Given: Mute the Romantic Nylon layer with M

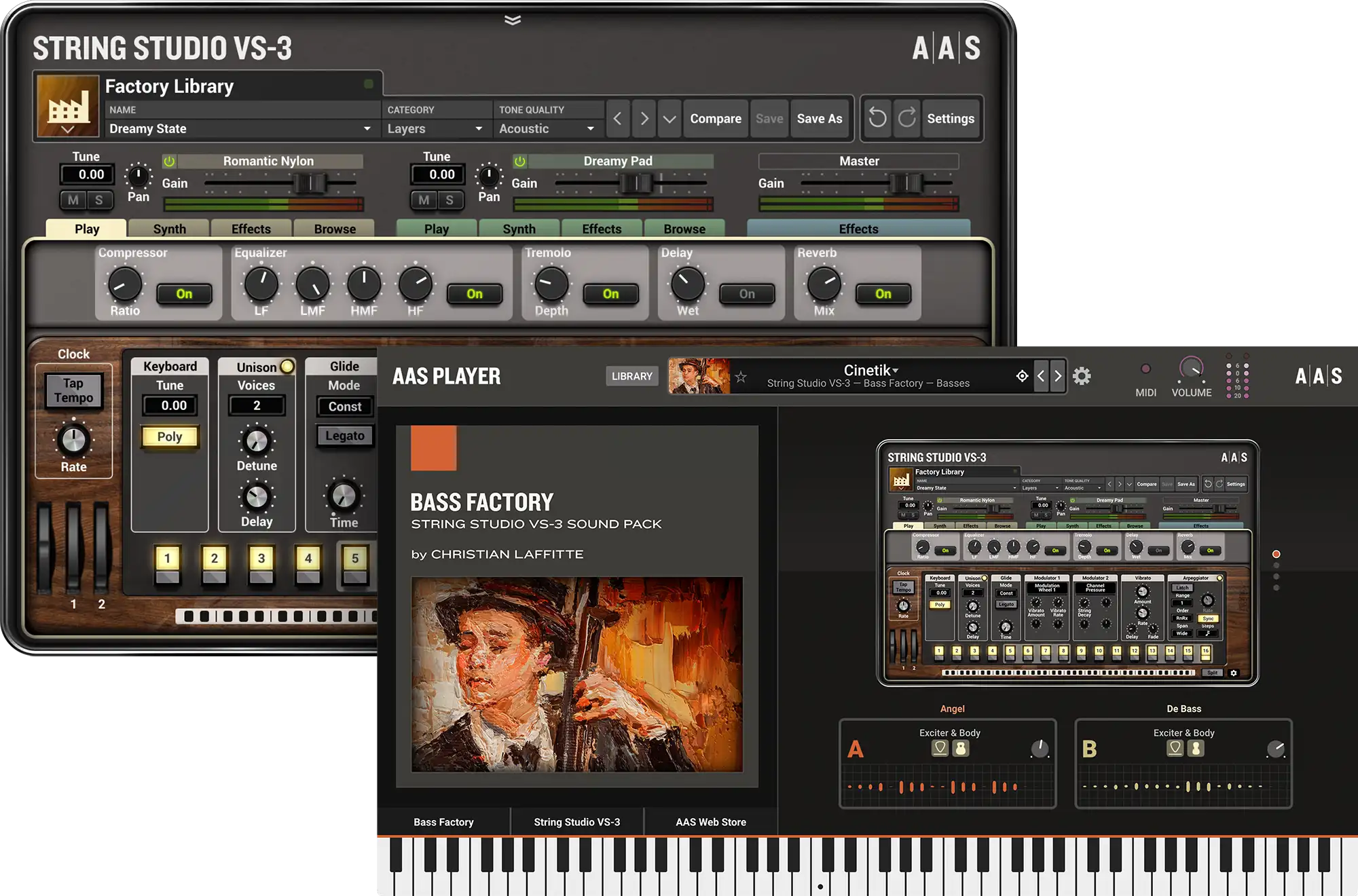Looking at the screenshot, I should point(73,200).
